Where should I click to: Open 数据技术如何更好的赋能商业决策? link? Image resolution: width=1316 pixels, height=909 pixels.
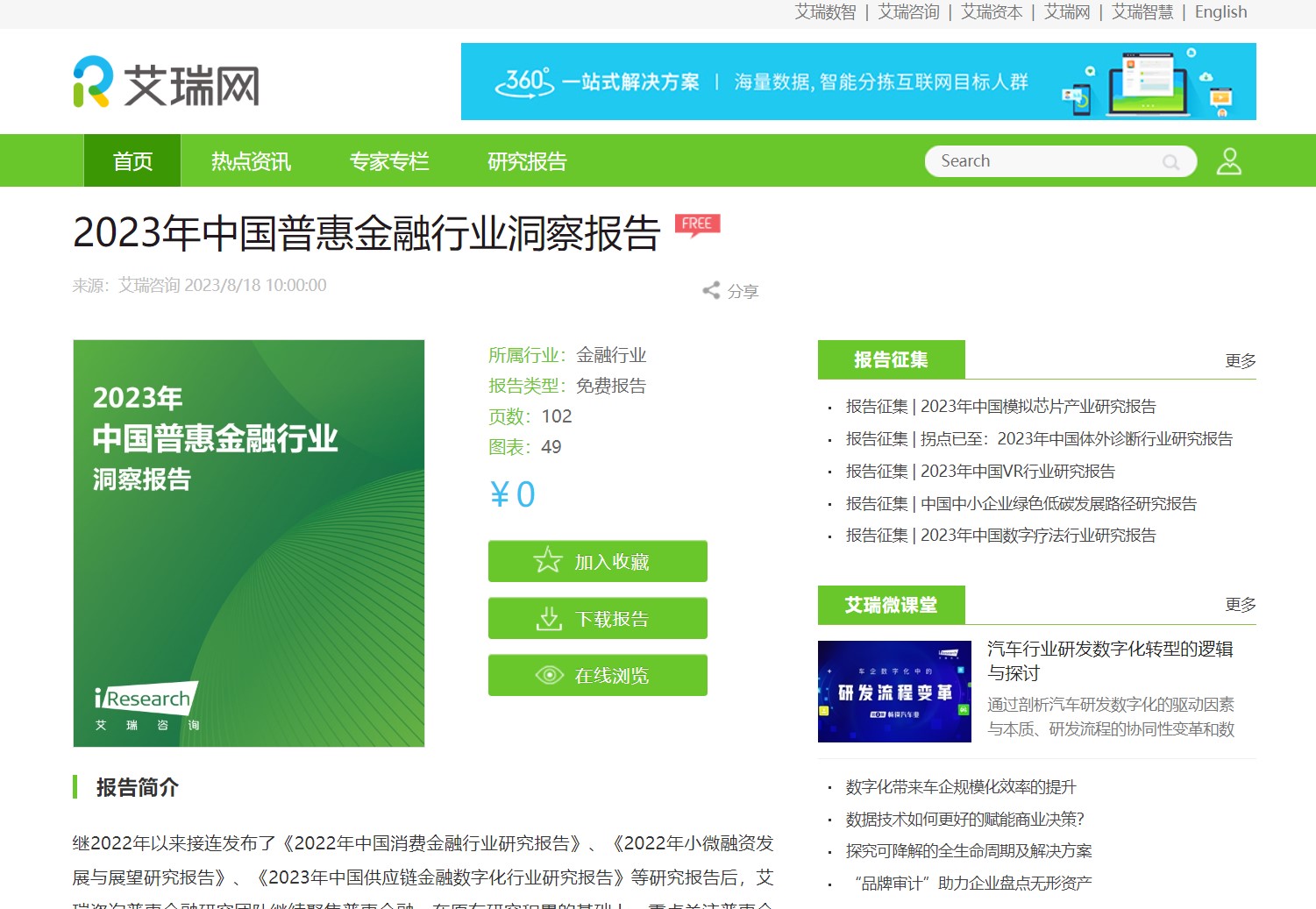click(964, 820)
